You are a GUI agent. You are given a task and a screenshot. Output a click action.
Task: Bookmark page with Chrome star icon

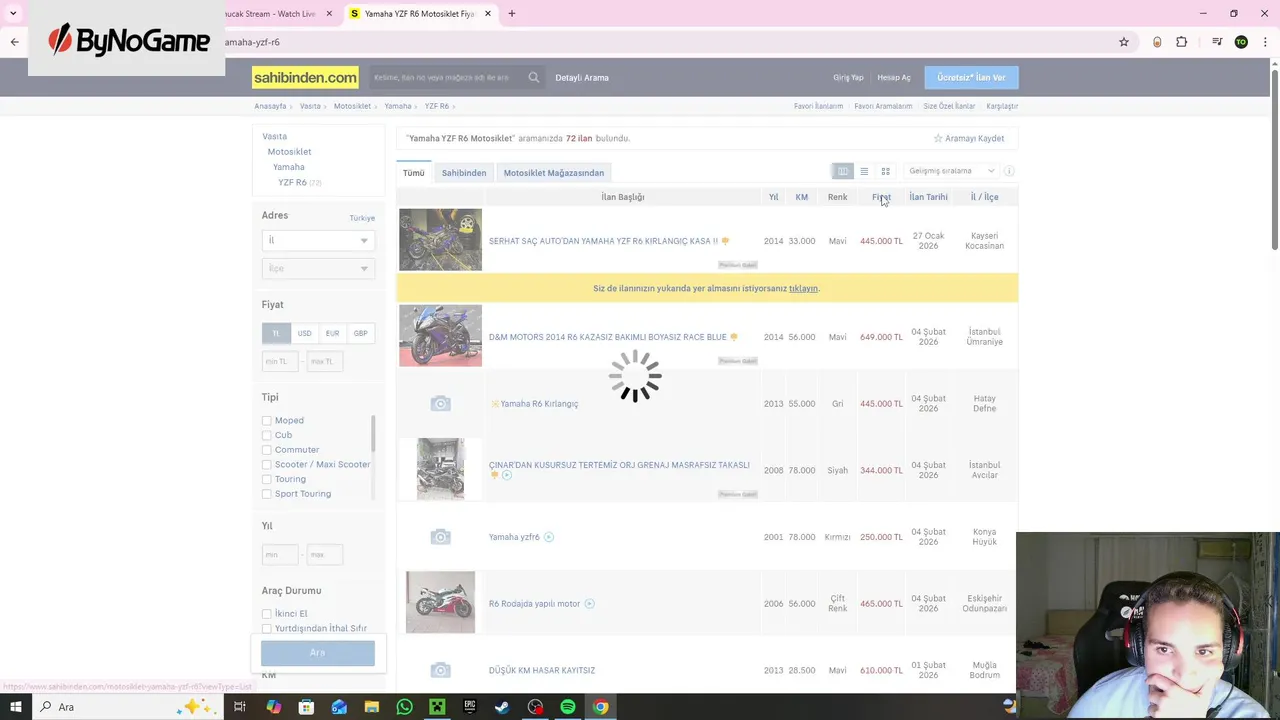point(1124,42)
